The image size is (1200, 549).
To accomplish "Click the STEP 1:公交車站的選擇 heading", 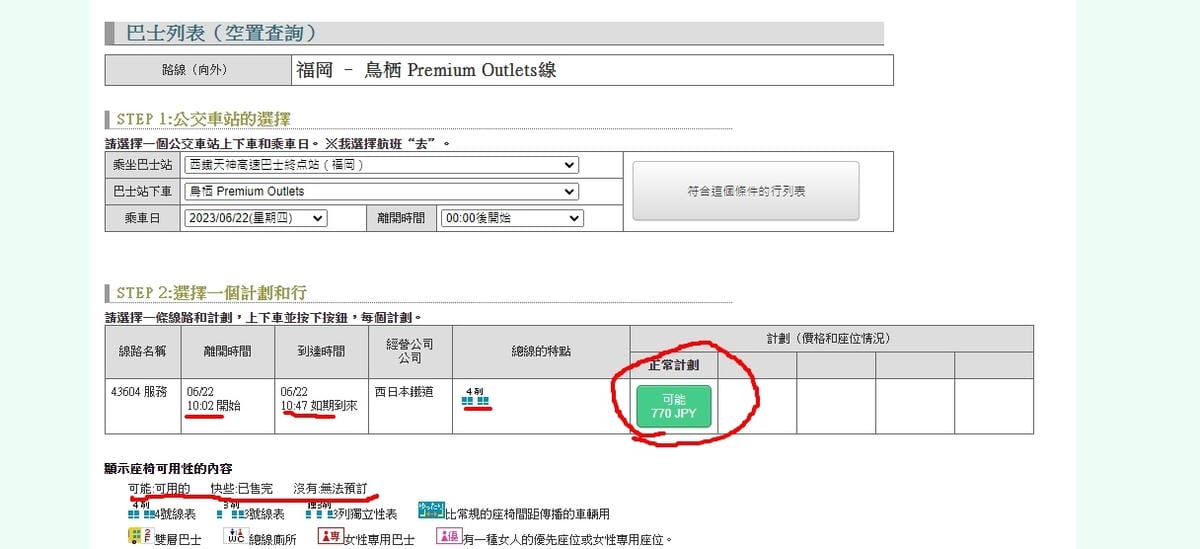I will 203,119.
